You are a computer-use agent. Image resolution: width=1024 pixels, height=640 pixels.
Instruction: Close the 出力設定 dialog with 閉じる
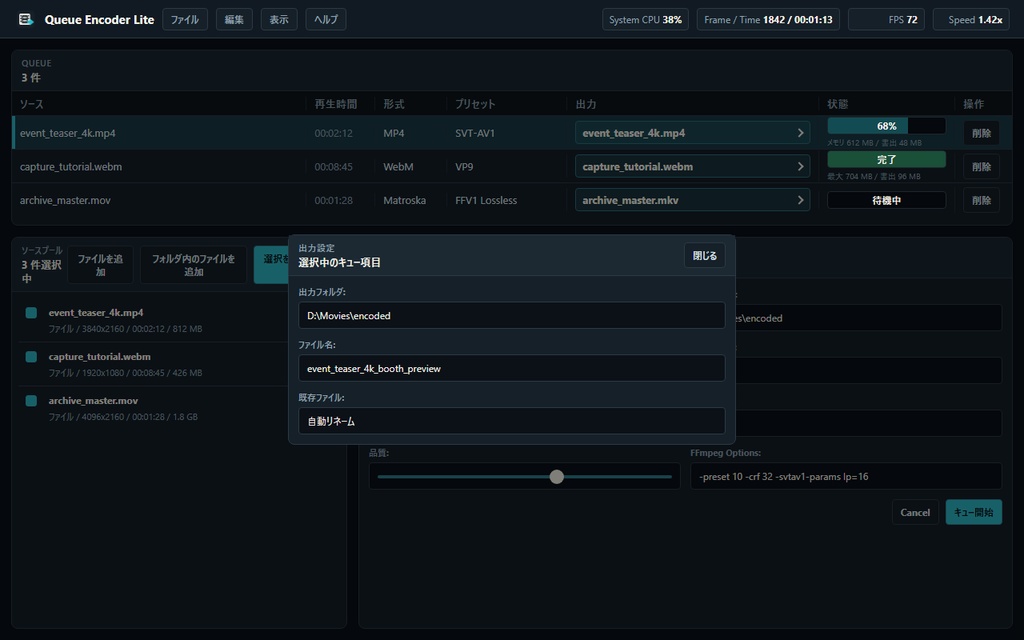pos(705,255)
